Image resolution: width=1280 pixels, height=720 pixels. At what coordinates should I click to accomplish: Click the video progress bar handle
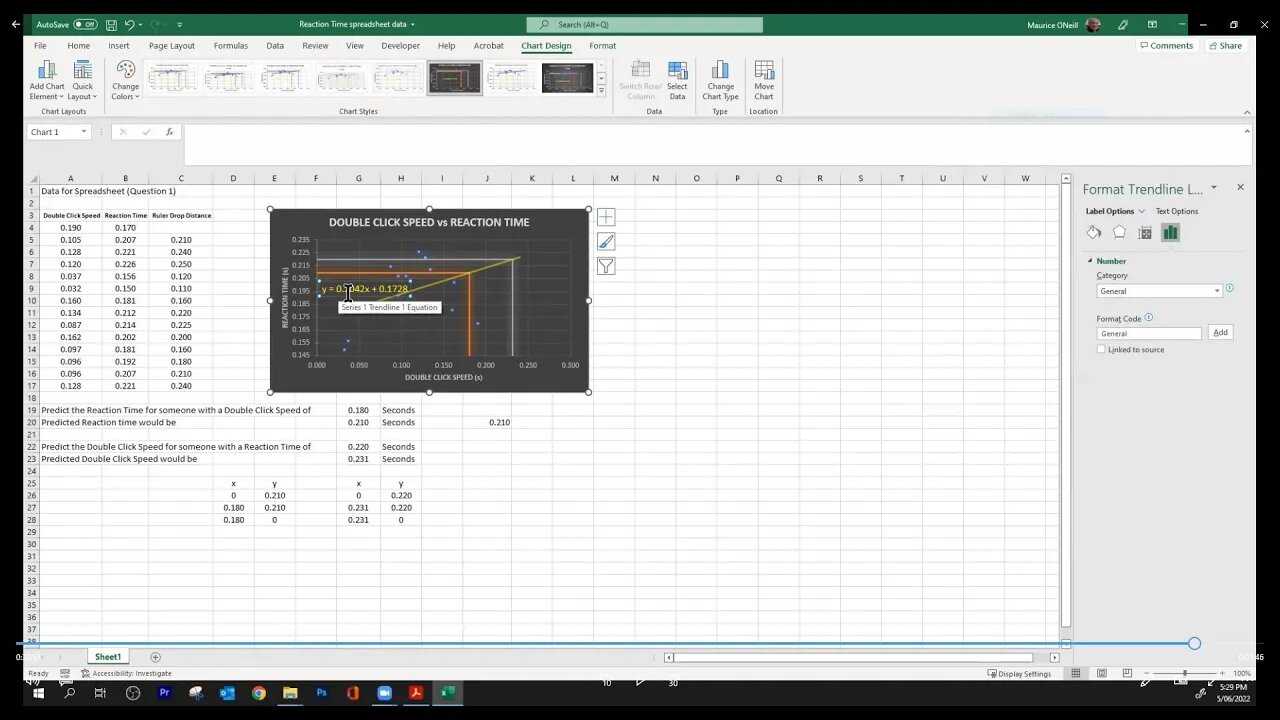[1194, 644]
